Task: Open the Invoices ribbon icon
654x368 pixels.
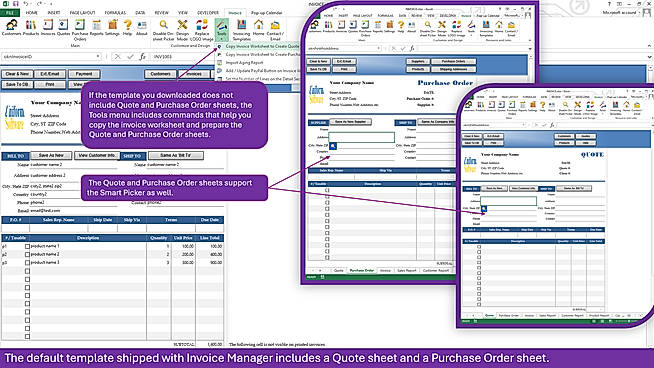Action: pyautogui.click(x=48, y=28)
